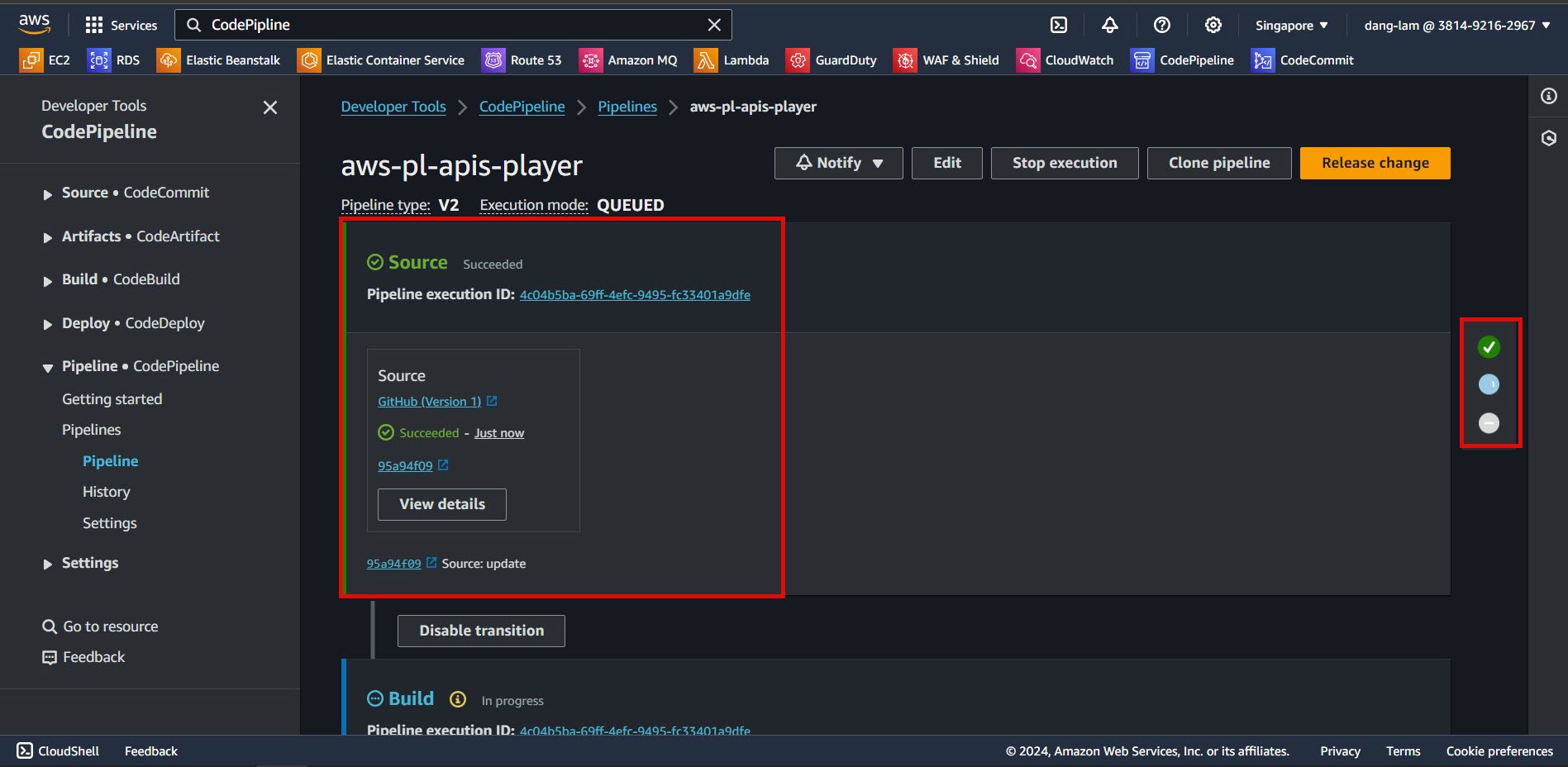Image resolution: width=1568 pixels, height=767 pixels.
Task: Open the Route 53 shortcut
Action: click(522, 60)
